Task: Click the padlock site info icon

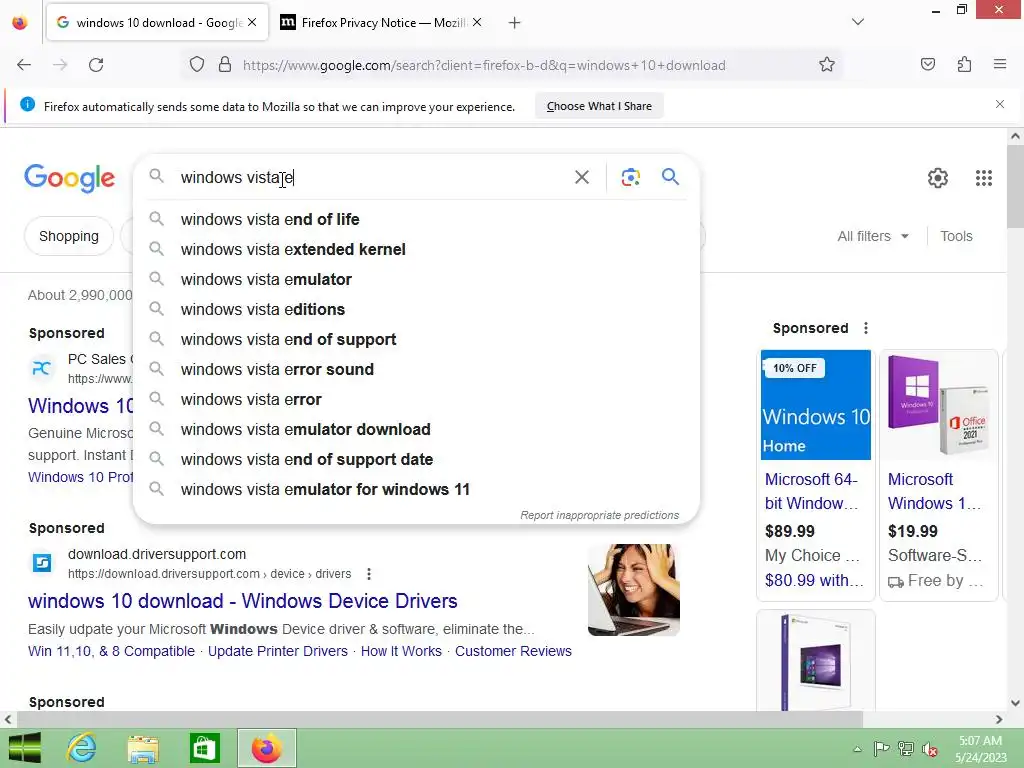Action: click(225, 65)
